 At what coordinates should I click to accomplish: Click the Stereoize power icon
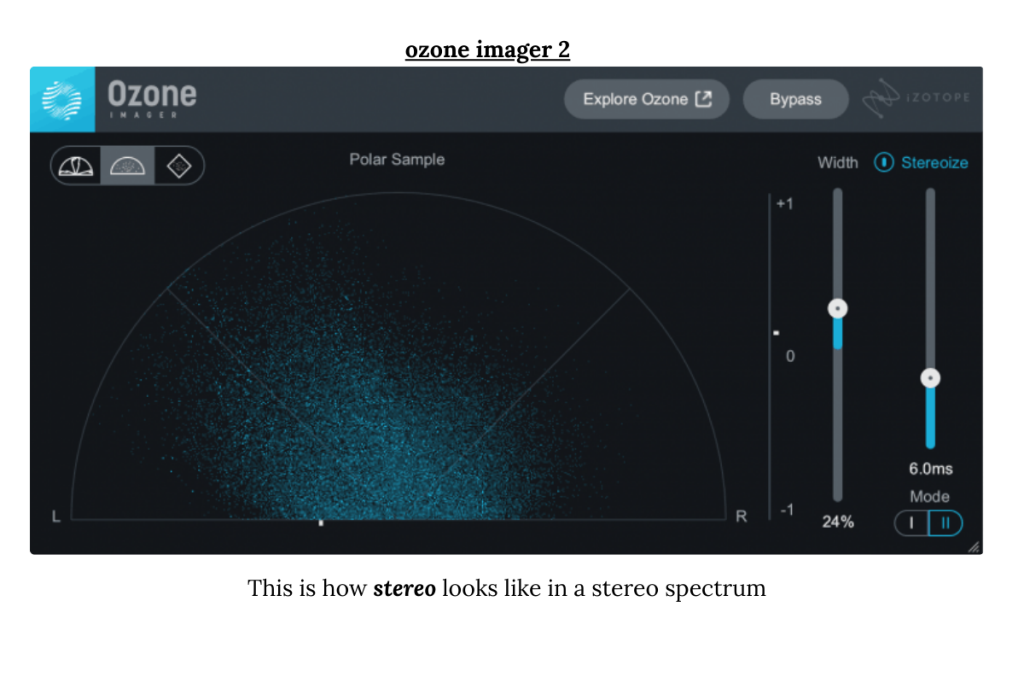point(882,162)
